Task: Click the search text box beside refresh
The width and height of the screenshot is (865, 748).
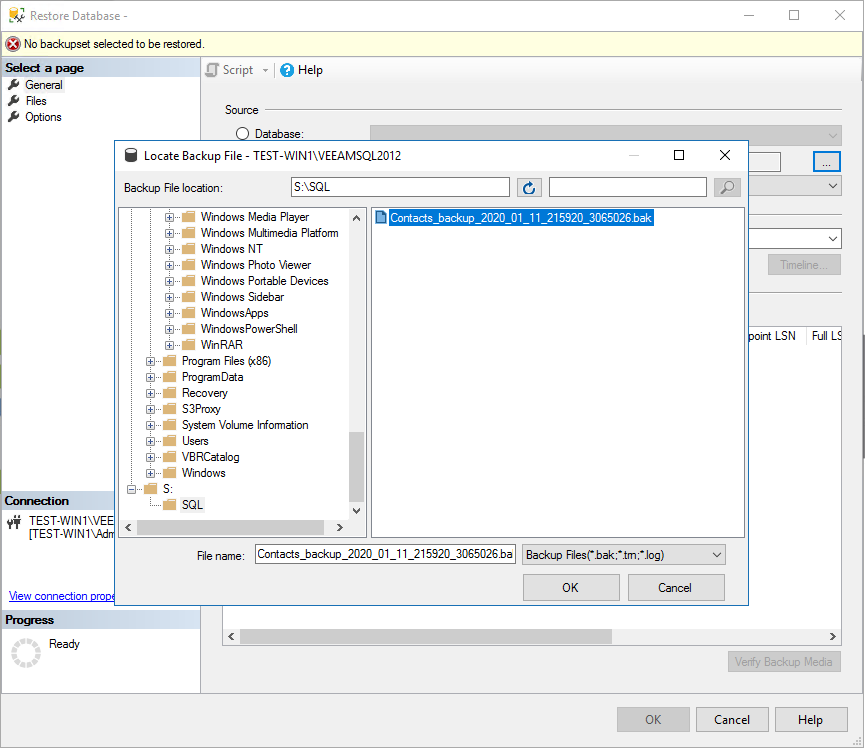Action: pyautogui.click(x=628, y=187)
